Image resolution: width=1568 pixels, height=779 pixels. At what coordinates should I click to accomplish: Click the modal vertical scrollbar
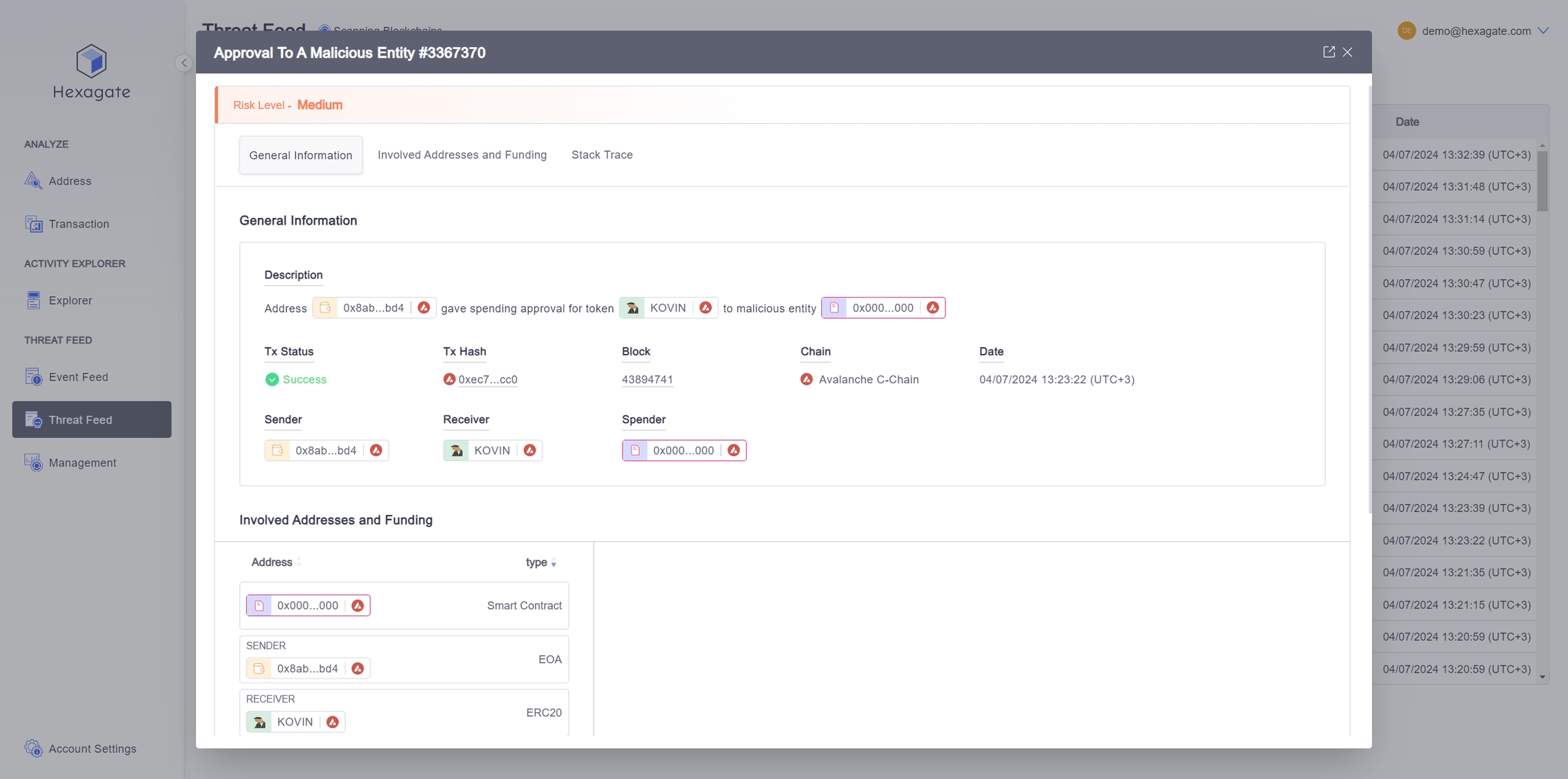click(x=1369, y=300)
